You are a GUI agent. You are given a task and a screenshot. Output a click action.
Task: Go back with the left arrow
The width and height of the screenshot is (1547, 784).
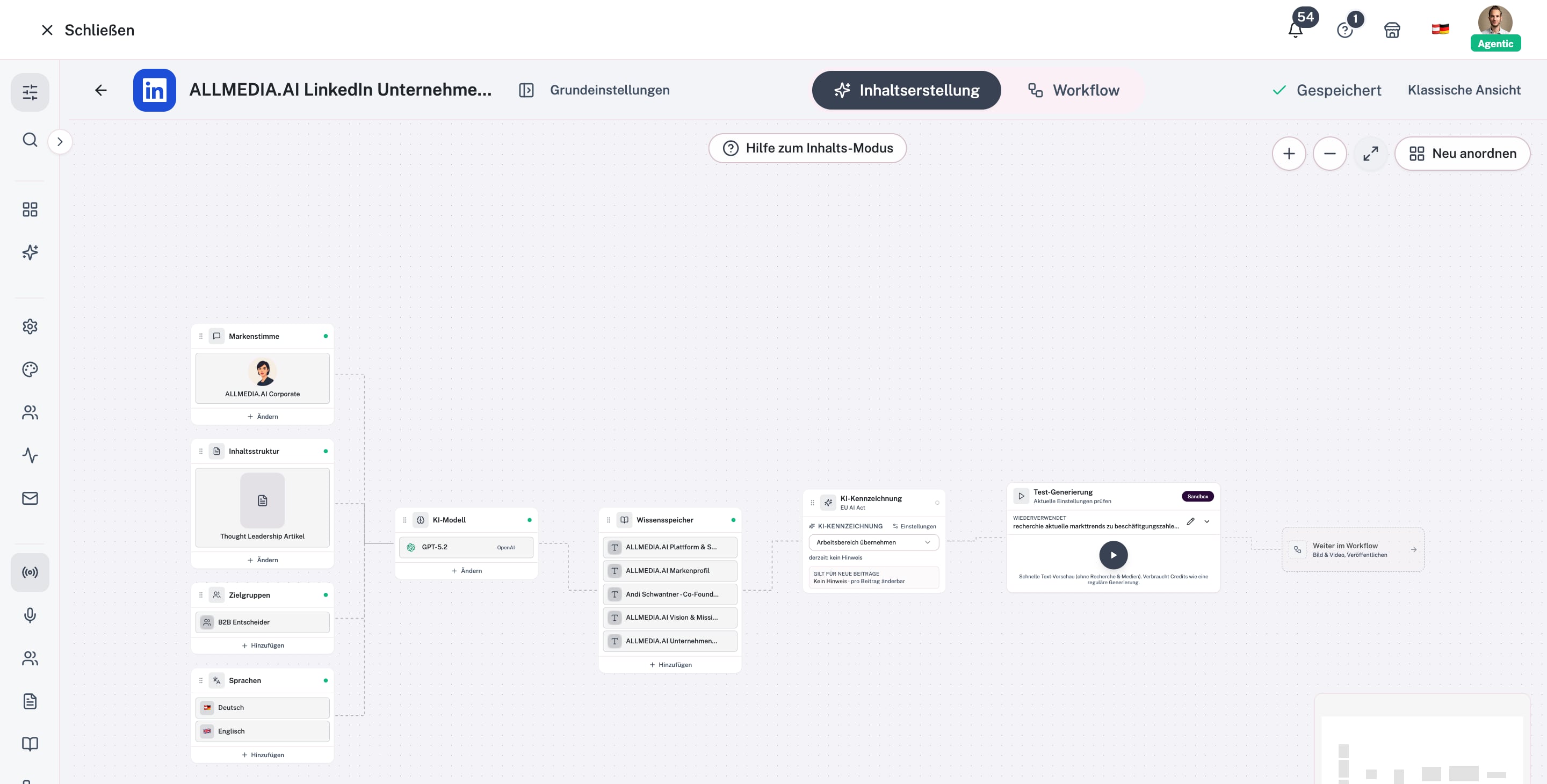click(101, 90)
